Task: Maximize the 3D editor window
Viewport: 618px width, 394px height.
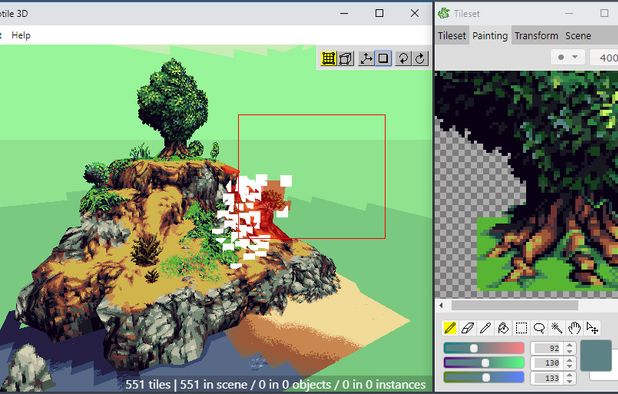Action: 379,13
